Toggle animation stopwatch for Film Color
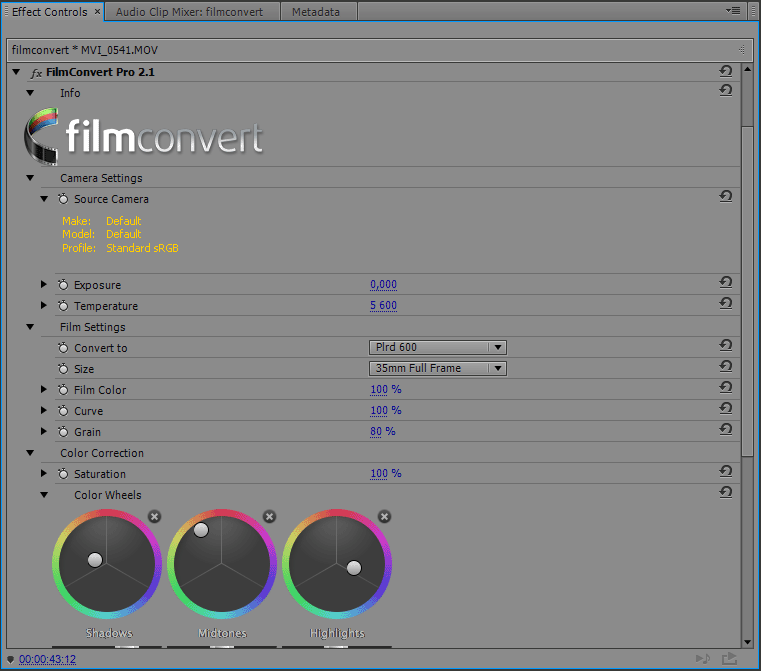This screenshot has width=761, height=671. click(x=63, y=390)
